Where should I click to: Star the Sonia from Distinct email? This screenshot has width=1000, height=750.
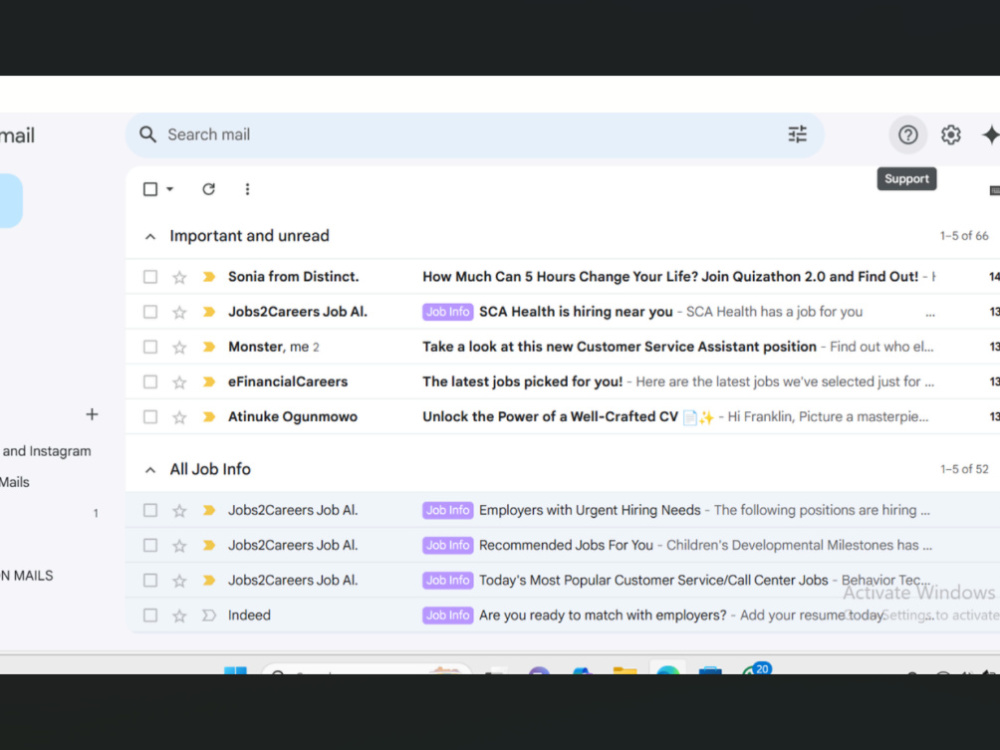click(179, 277)
